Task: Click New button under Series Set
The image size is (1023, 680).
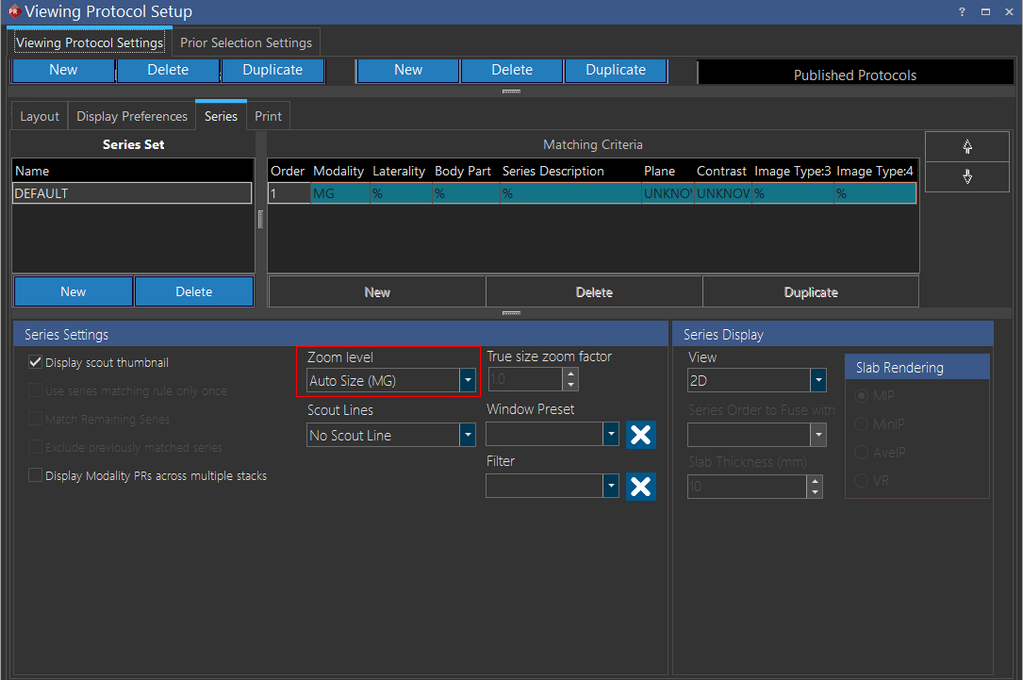Action: [73, 292]
